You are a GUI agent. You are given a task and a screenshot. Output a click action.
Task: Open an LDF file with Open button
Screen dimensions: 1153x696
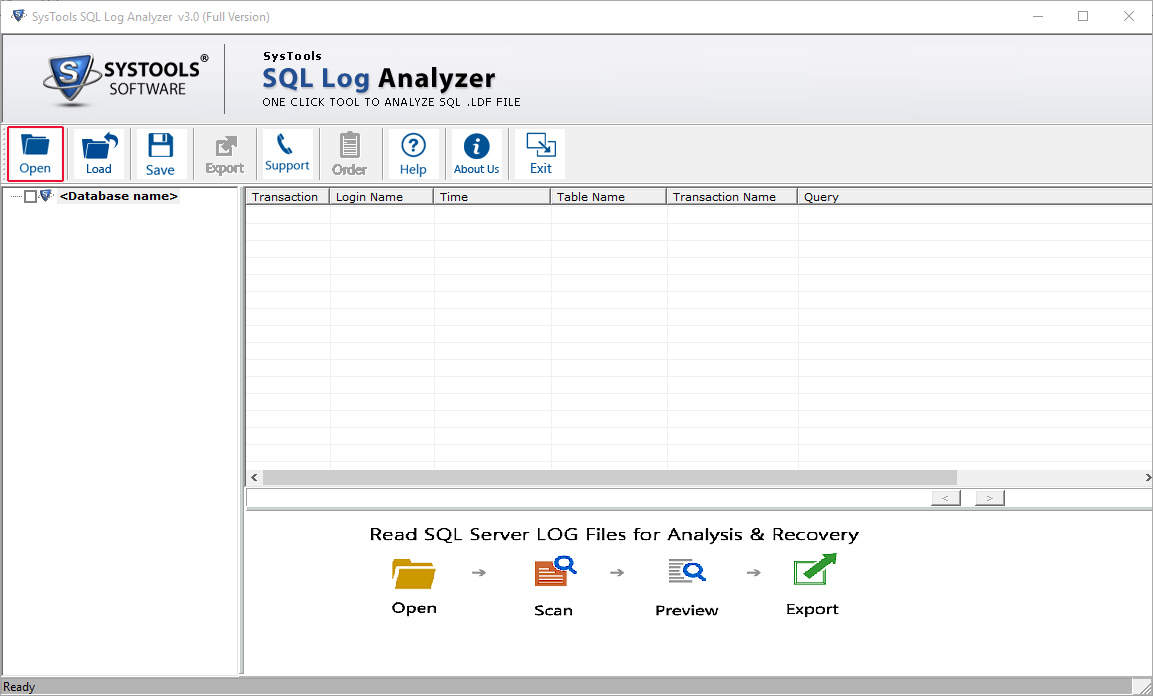[x=35, y=154]
